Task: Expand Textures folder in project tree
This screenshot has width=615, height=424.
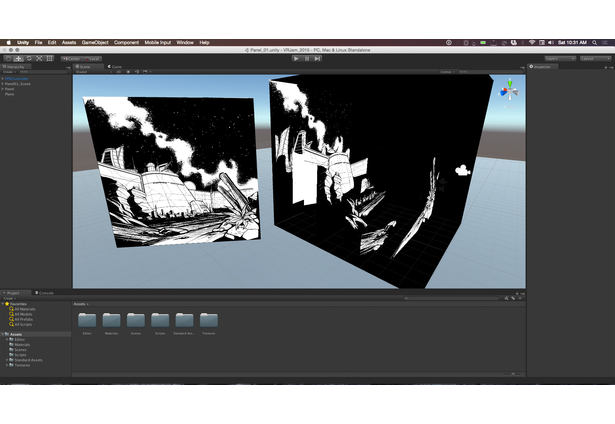Action: [x=7, y=365]
